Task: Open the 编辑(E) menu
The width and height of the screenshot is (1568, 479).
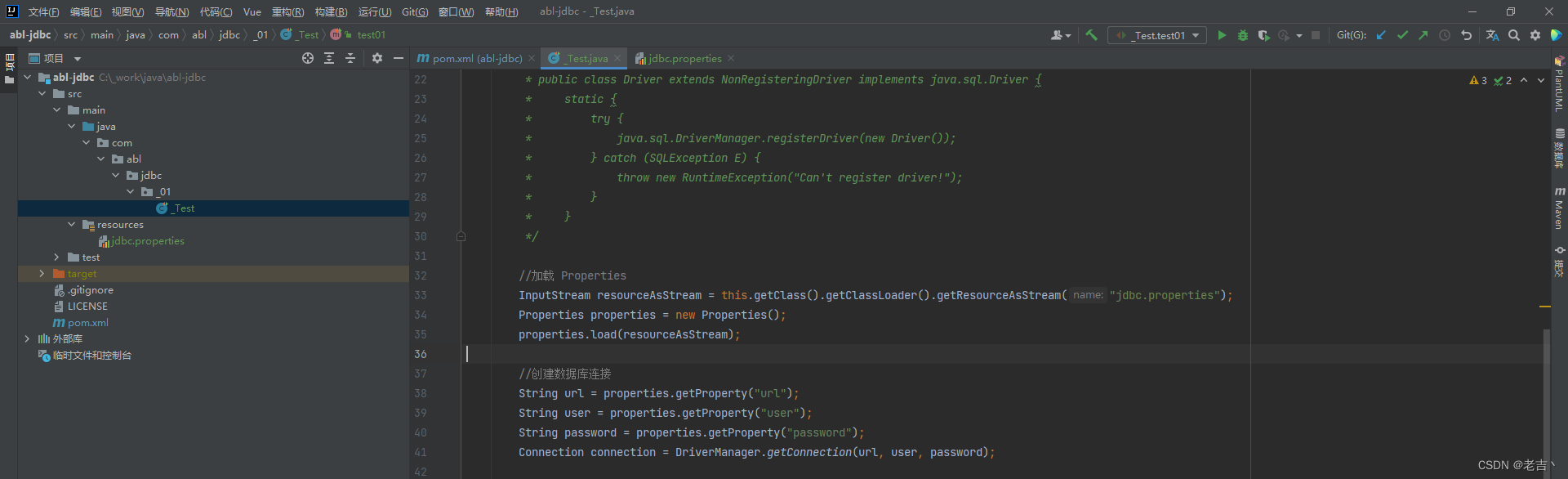Action: click(x=86, y=11)
